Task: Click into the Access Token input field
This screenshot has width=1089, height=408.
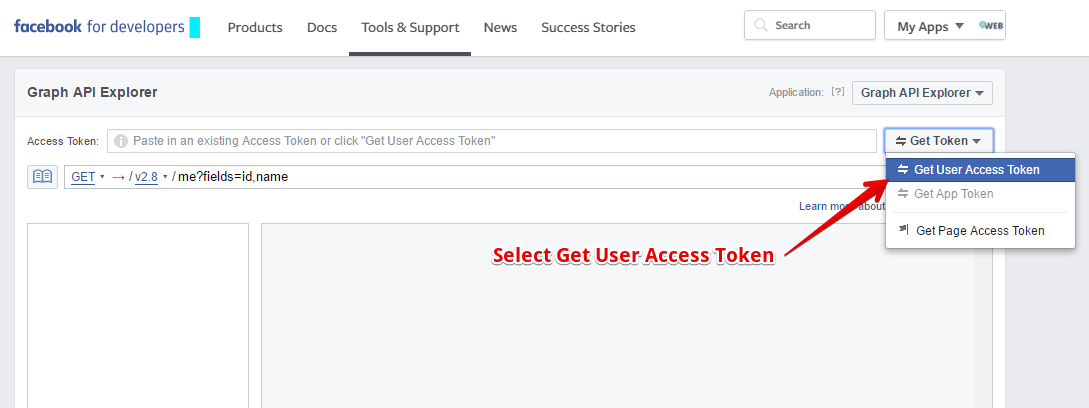Action: click(492, 141)
